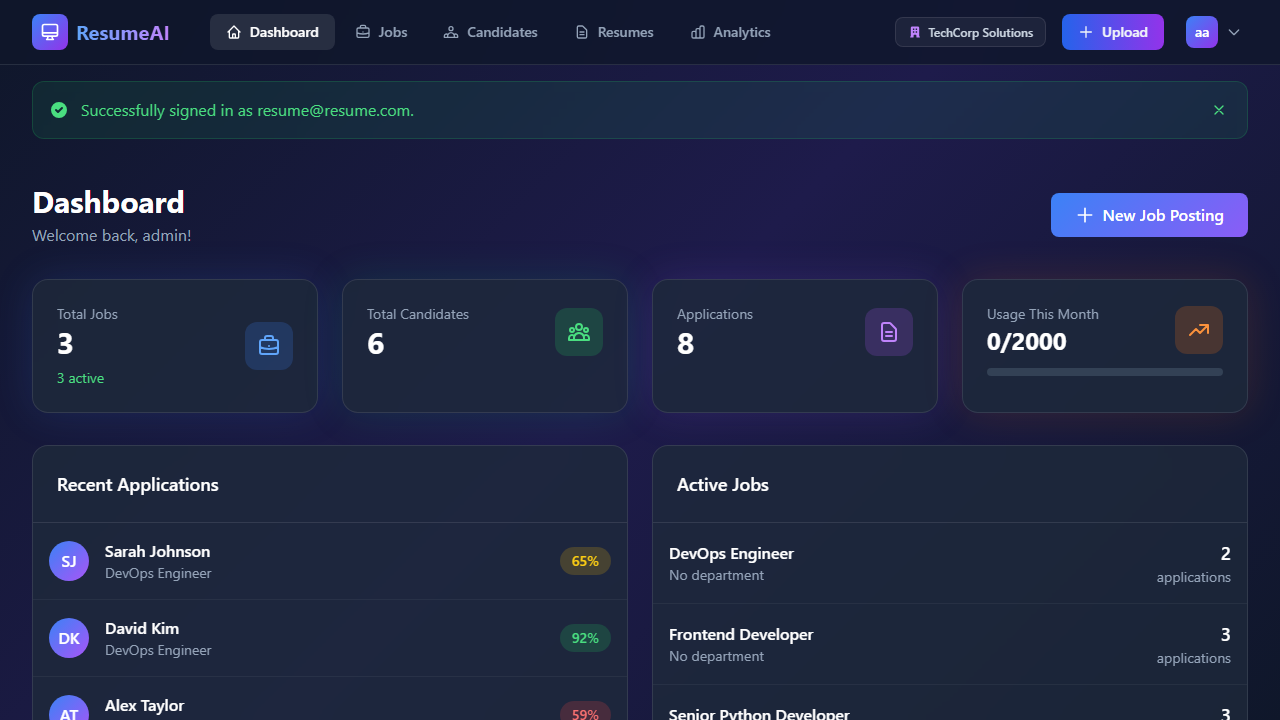The image size is (1280, 720).
Task: Click the candidates group icon on Total Candidates card
Action: (578, 331)
